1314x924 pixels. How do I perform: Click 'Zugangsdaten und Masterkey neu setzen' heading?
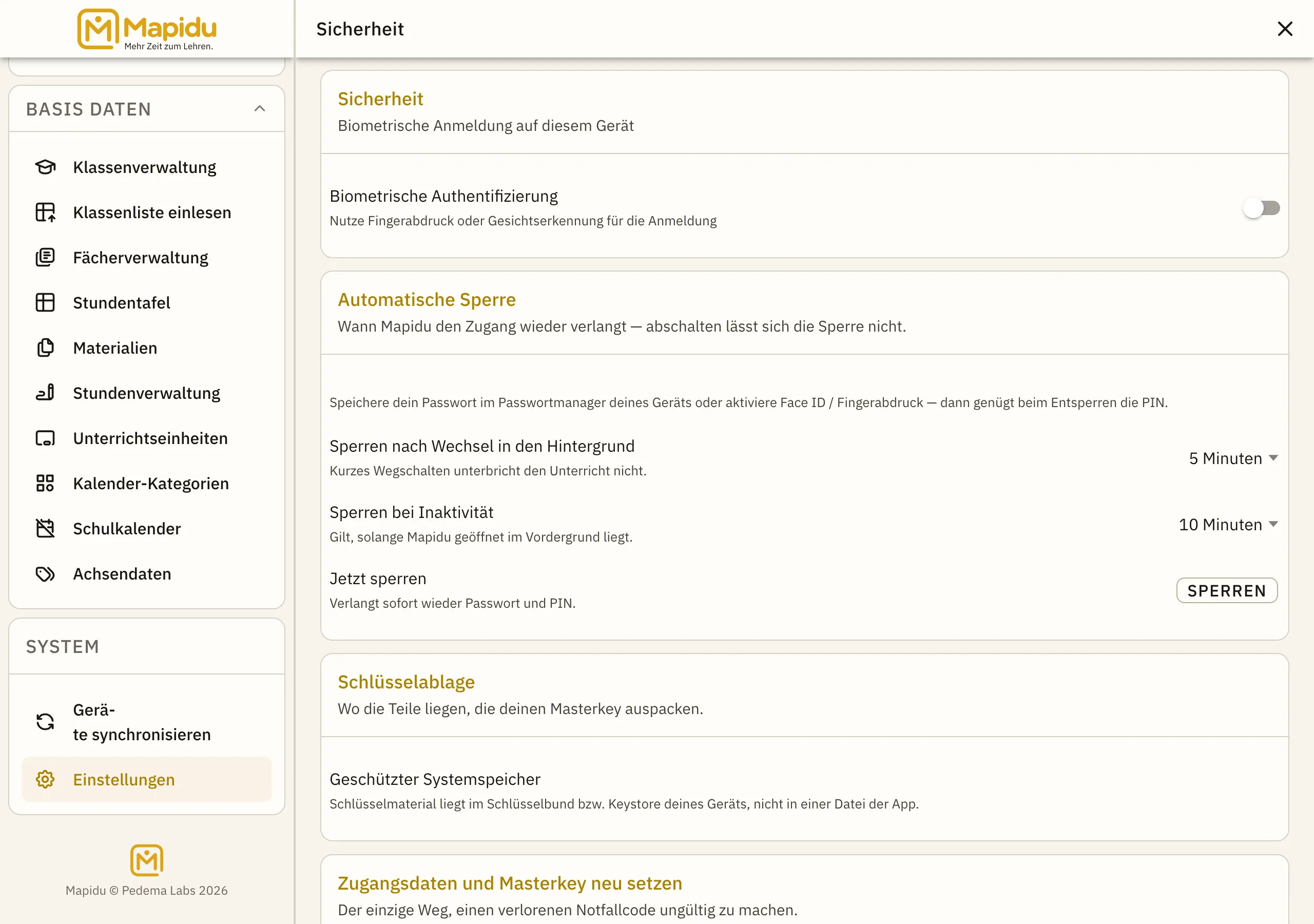pyautogui.click(x=509, y=883)
